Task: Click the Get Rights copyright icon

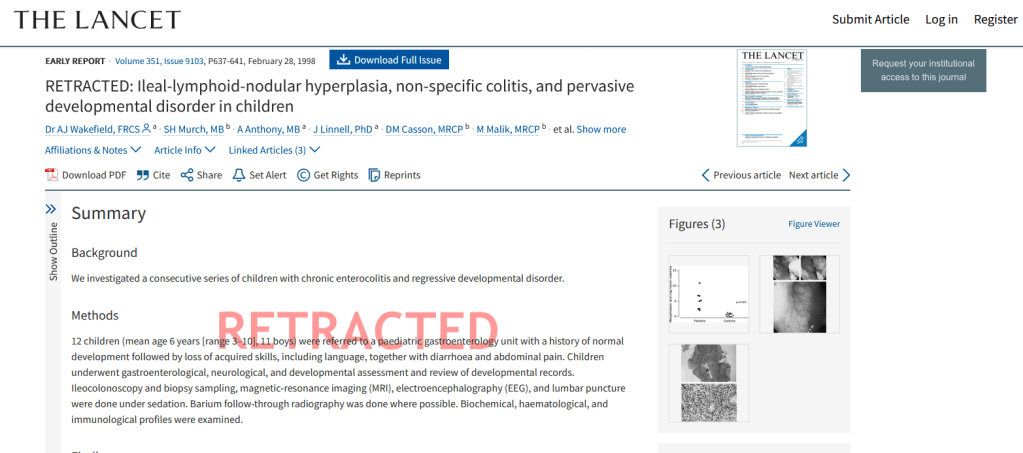Action: coord(303,175)
